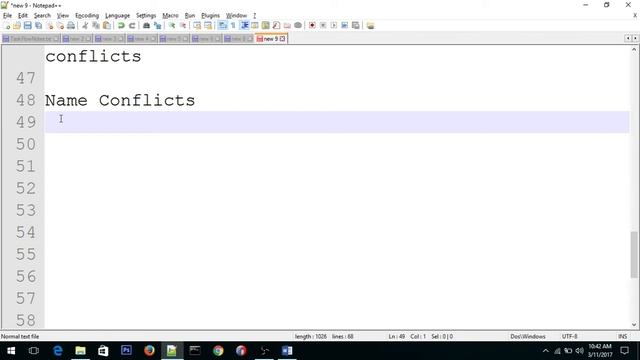
Task: Click the vertical scrollbar up arrow
Action: pyautogui.click(x=634, y=50)
